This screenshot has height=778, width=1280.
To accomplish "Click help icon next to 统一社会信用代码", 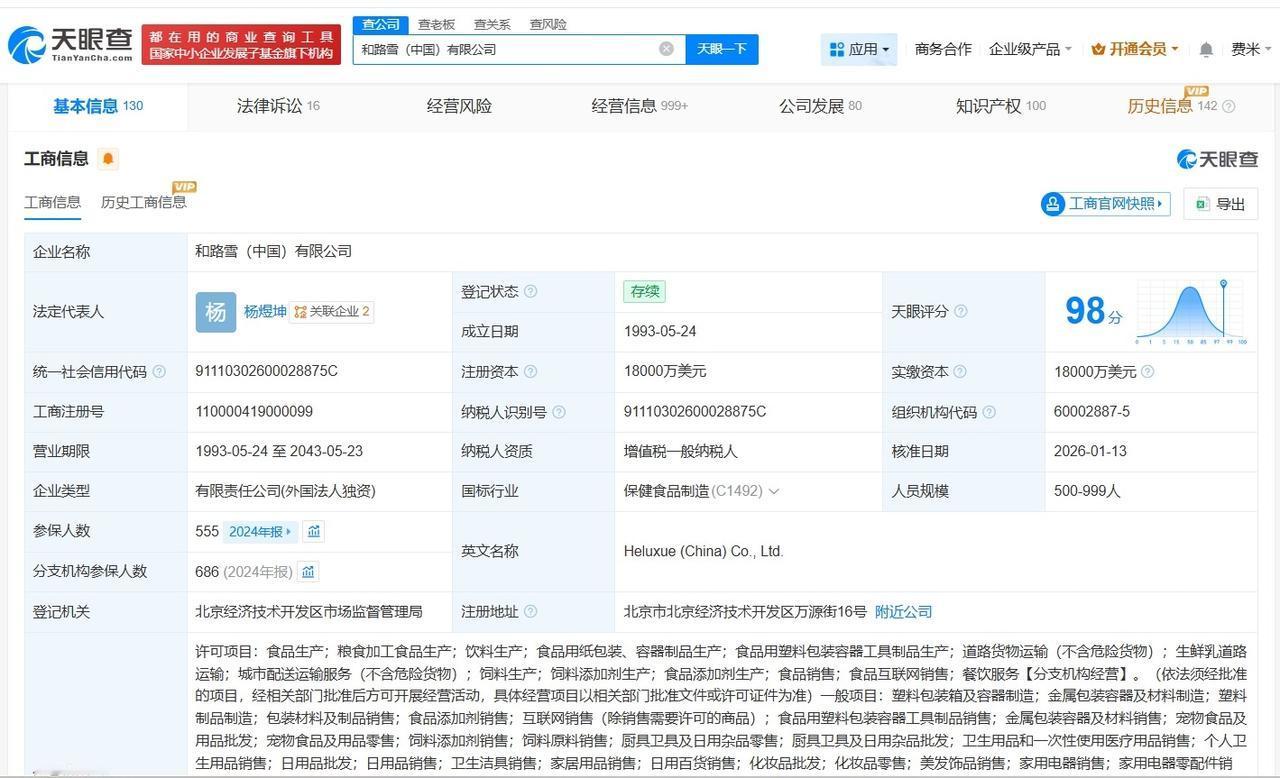I will (158, 372).
